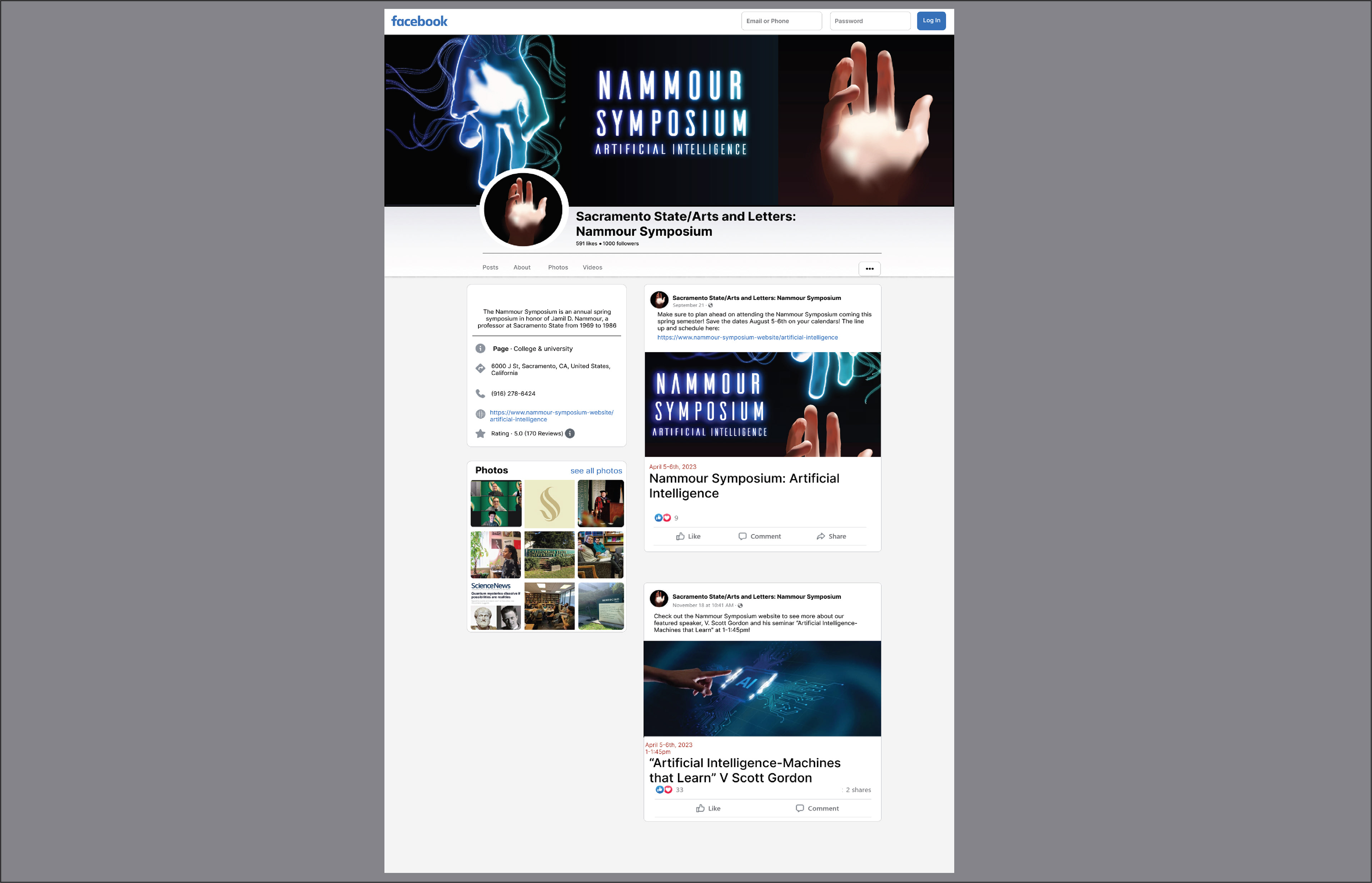Like the V Scott Gordon seminar post
The width and height of the screenshot is (1372, 883).
708,808
